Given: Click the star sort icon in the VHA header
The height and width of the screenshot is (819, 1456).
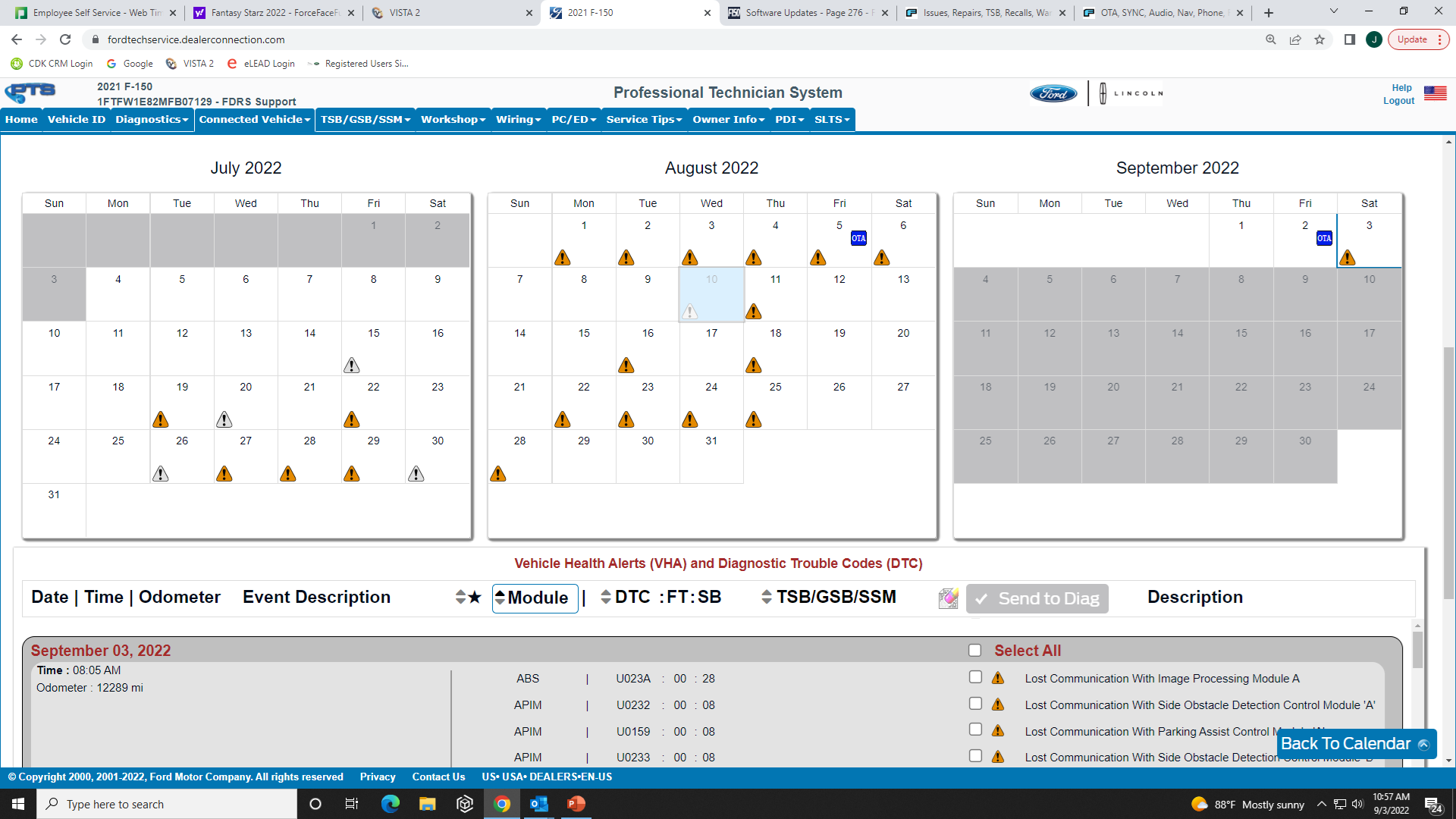Looking at the screenshot, I should tap(474, 598).
